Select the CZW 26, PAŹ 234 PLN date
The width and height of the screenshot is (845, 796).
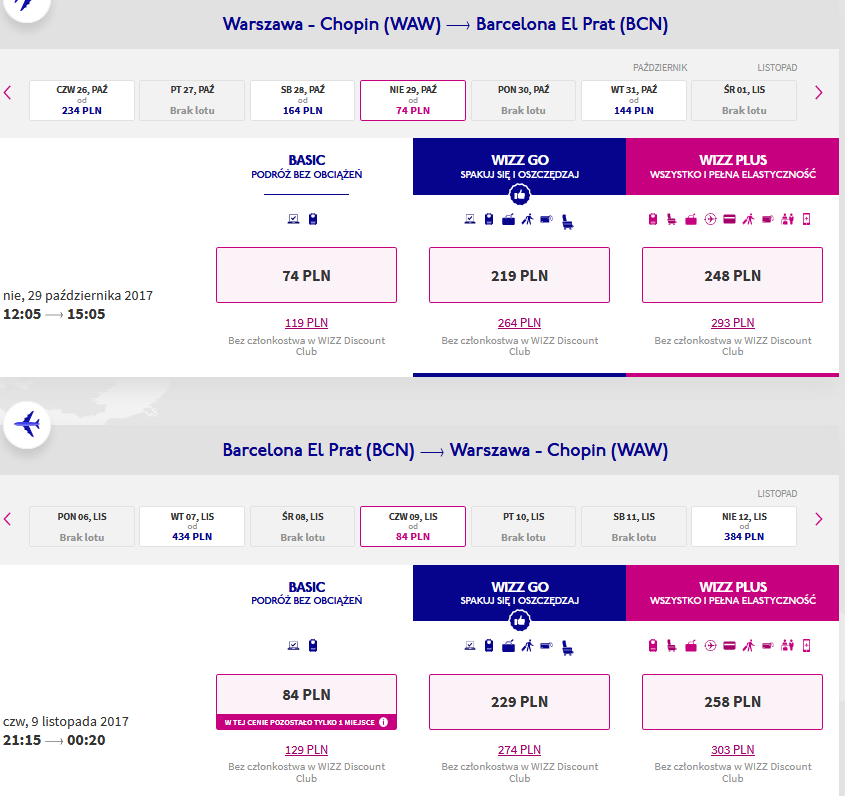click(x=82, y=100)
